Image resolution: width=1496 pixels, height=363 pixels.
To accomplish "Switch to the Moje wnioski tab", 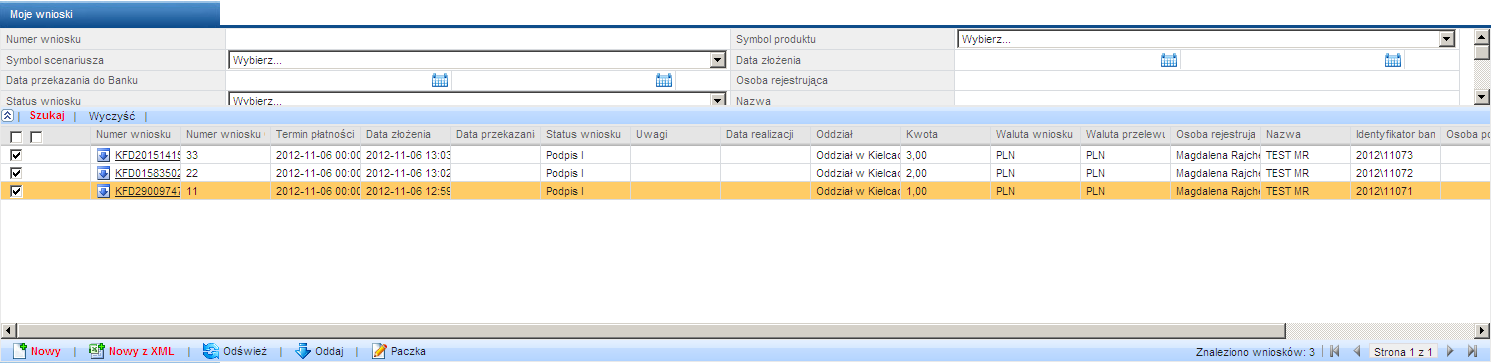I will point(109,14).
